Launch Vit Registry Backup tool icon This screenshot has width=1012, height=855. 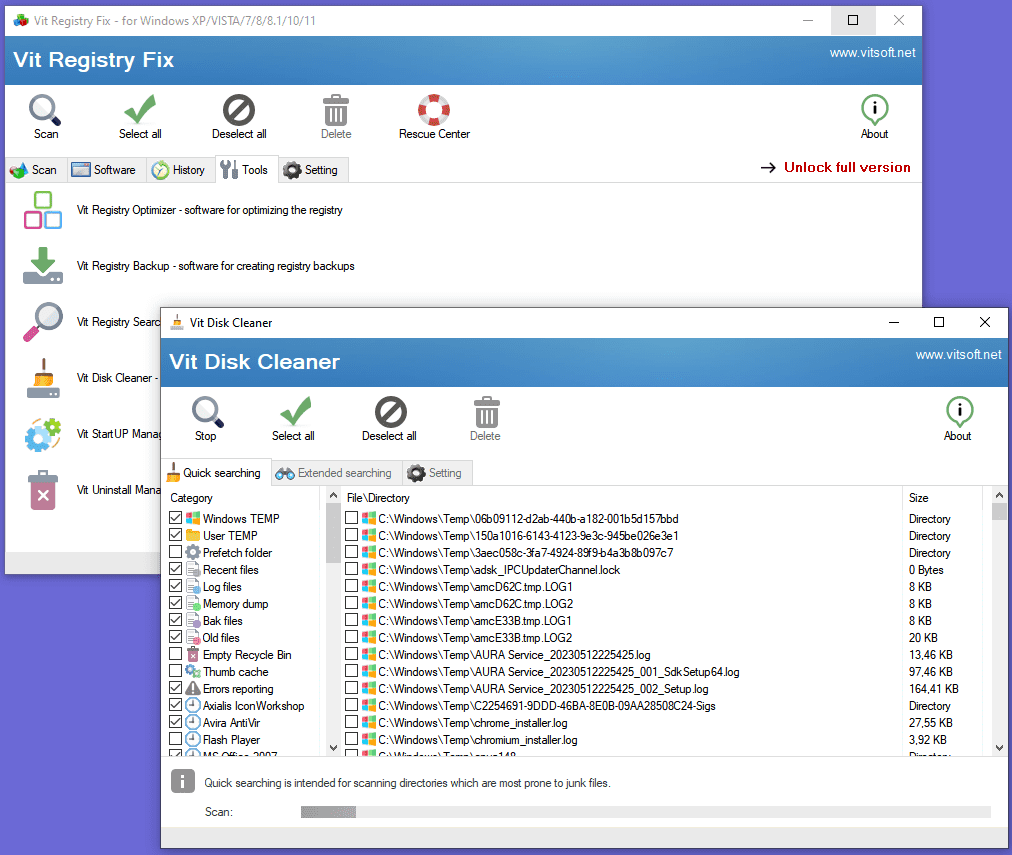[43, 266]
